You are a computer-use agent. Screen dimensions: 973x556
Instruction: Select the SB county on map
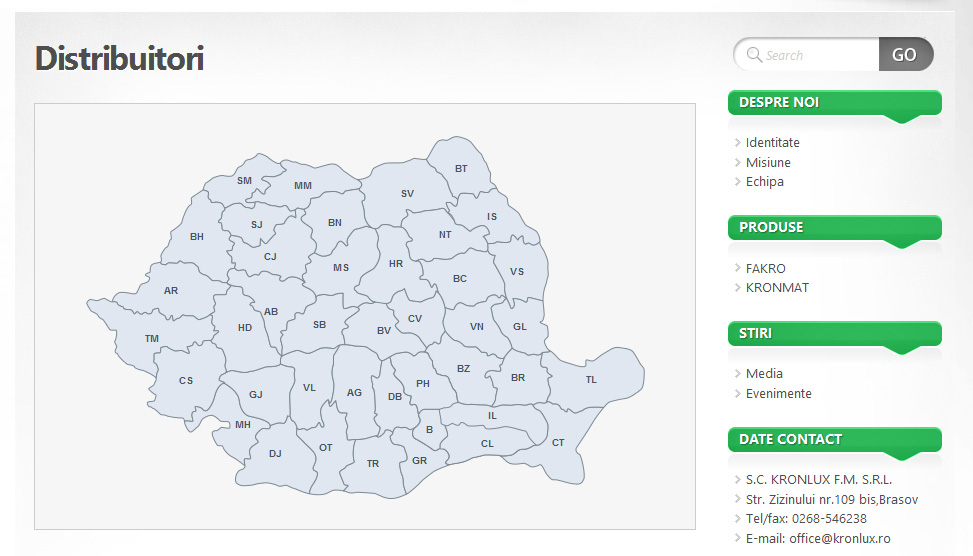pos(320,325)
